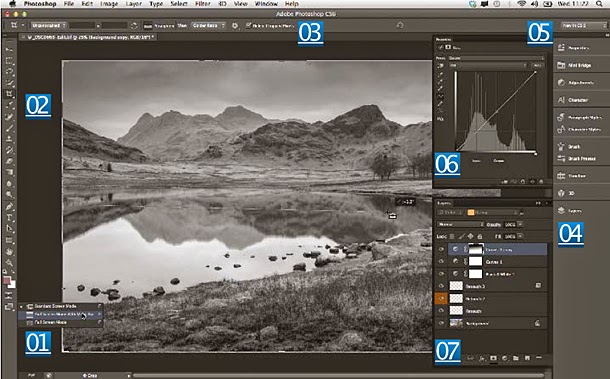Select the Hand tool

click(9, 252)
